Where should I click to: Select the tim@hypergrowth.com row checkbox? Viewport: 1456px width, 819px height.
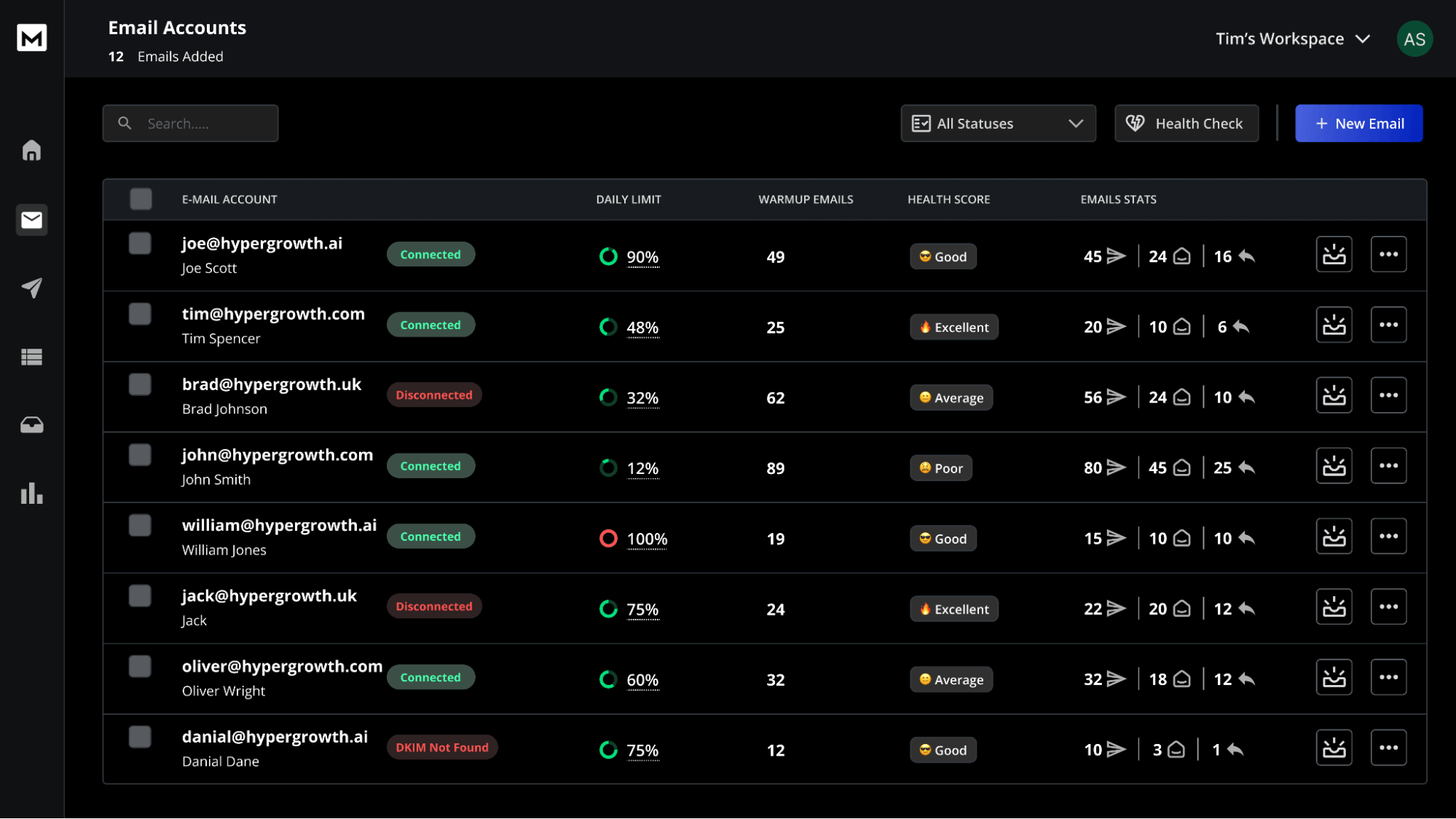point(140,314)
